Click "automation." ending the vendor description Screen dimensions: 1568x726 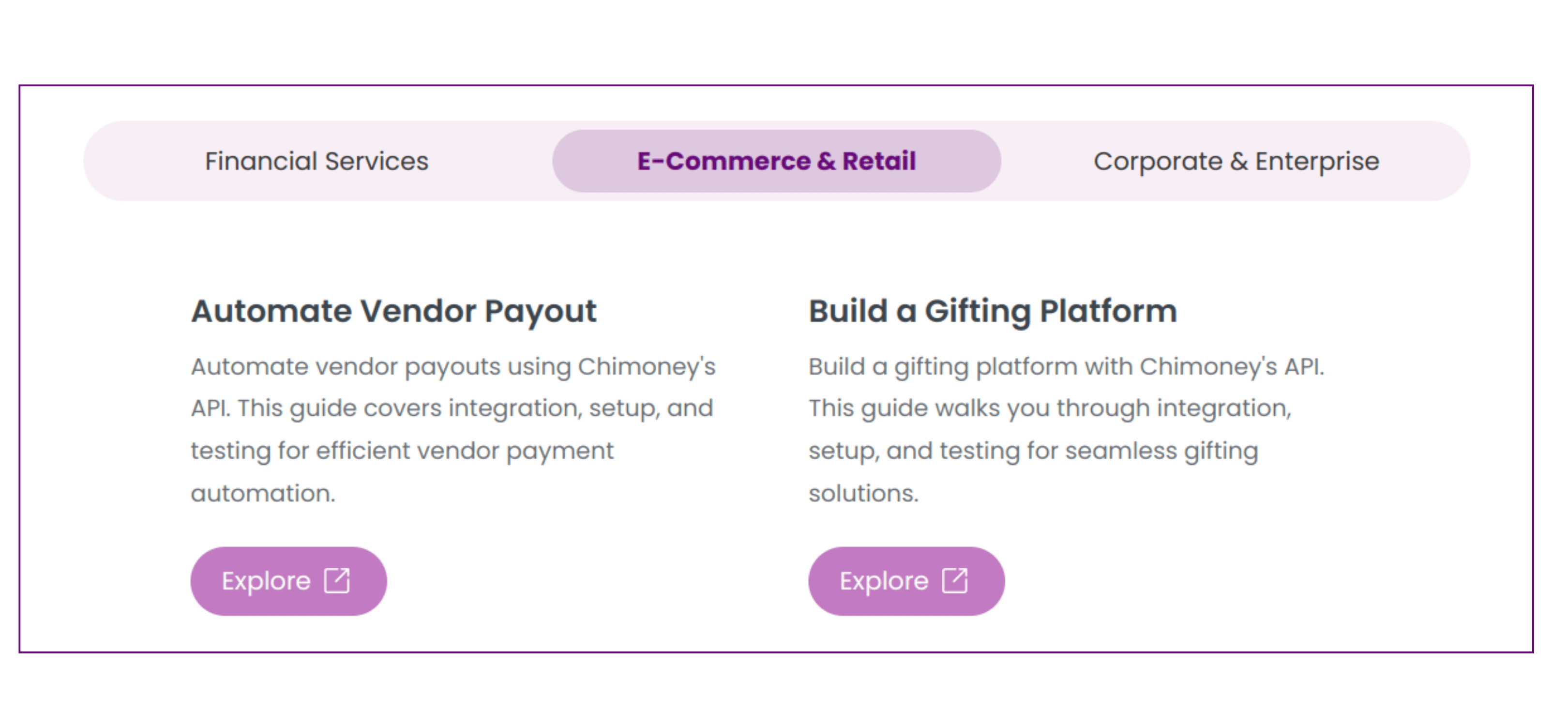point(263,493)
